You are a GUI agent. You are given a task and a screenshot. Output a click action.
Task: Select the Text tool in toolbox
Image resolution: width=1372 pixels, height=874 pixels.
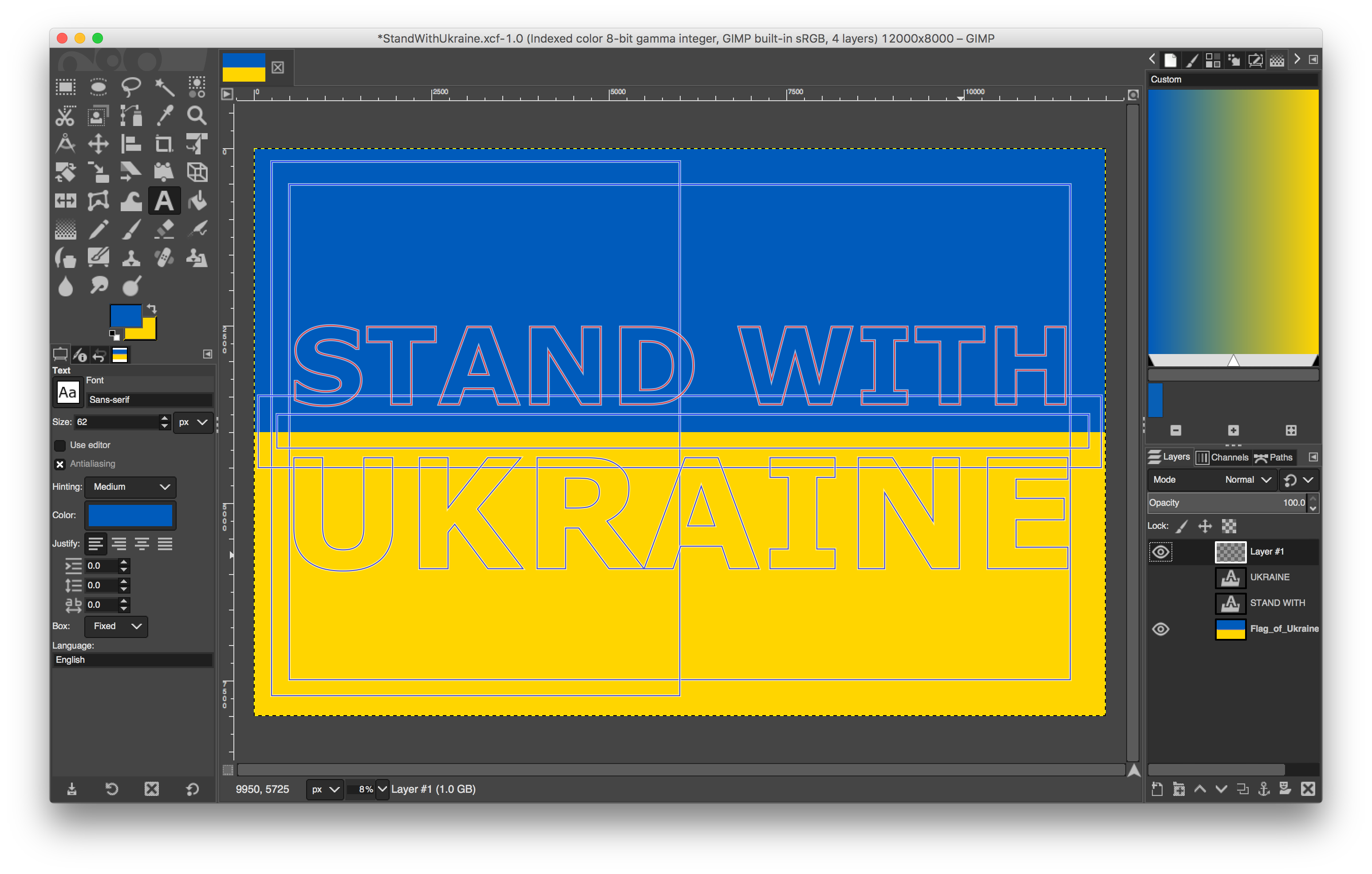coord(164,201)
